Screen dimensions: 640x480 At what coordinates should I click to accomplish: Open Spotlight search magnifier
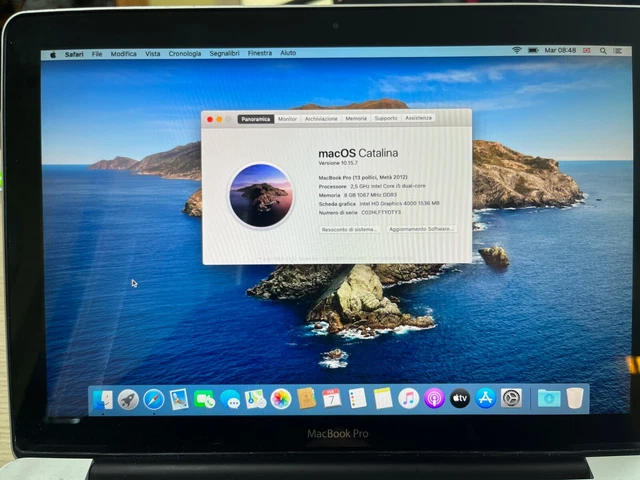click(603, 51)
